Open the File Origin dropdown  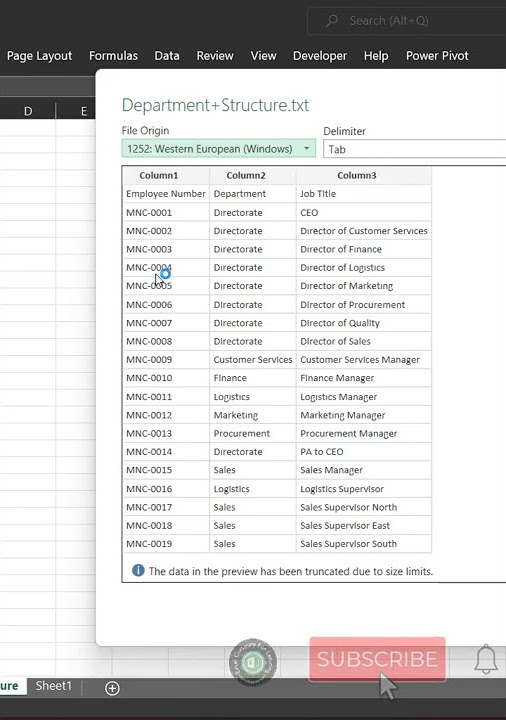coord(219,149)
